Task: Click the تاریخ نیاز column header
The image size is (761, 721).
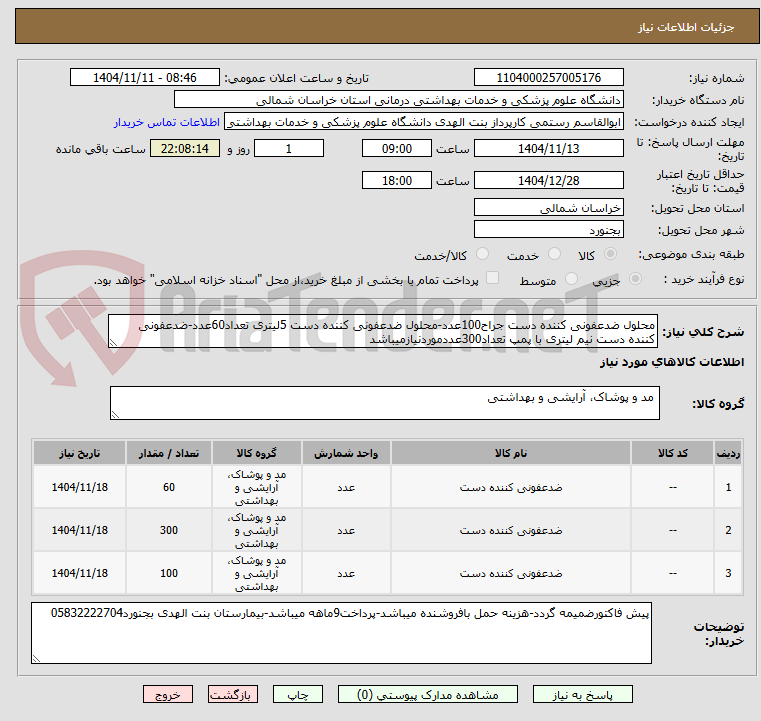Action: coord(79,453)
